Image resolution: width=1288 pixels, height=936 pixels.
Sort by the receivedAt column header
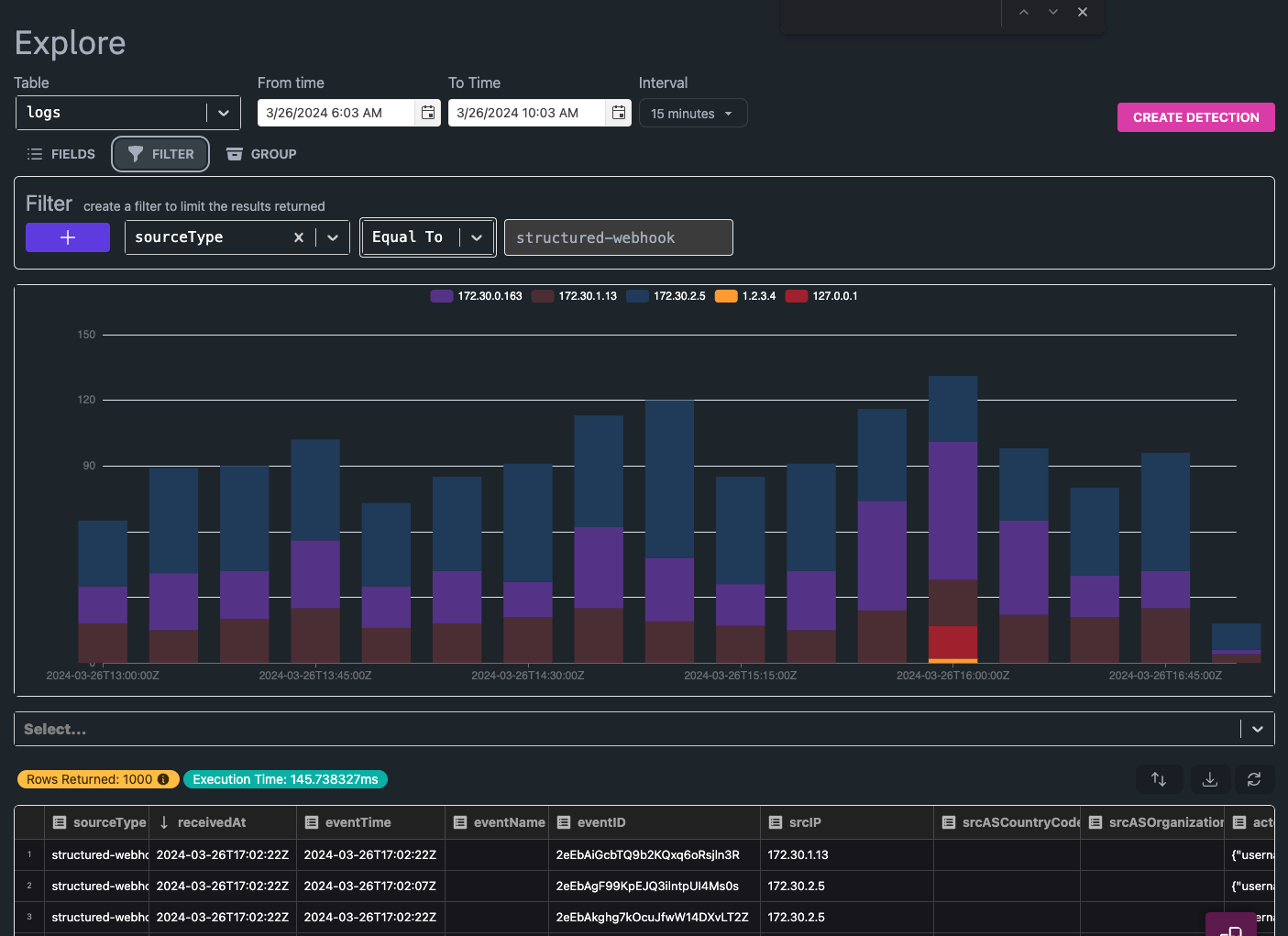click(x=211, y=822)
